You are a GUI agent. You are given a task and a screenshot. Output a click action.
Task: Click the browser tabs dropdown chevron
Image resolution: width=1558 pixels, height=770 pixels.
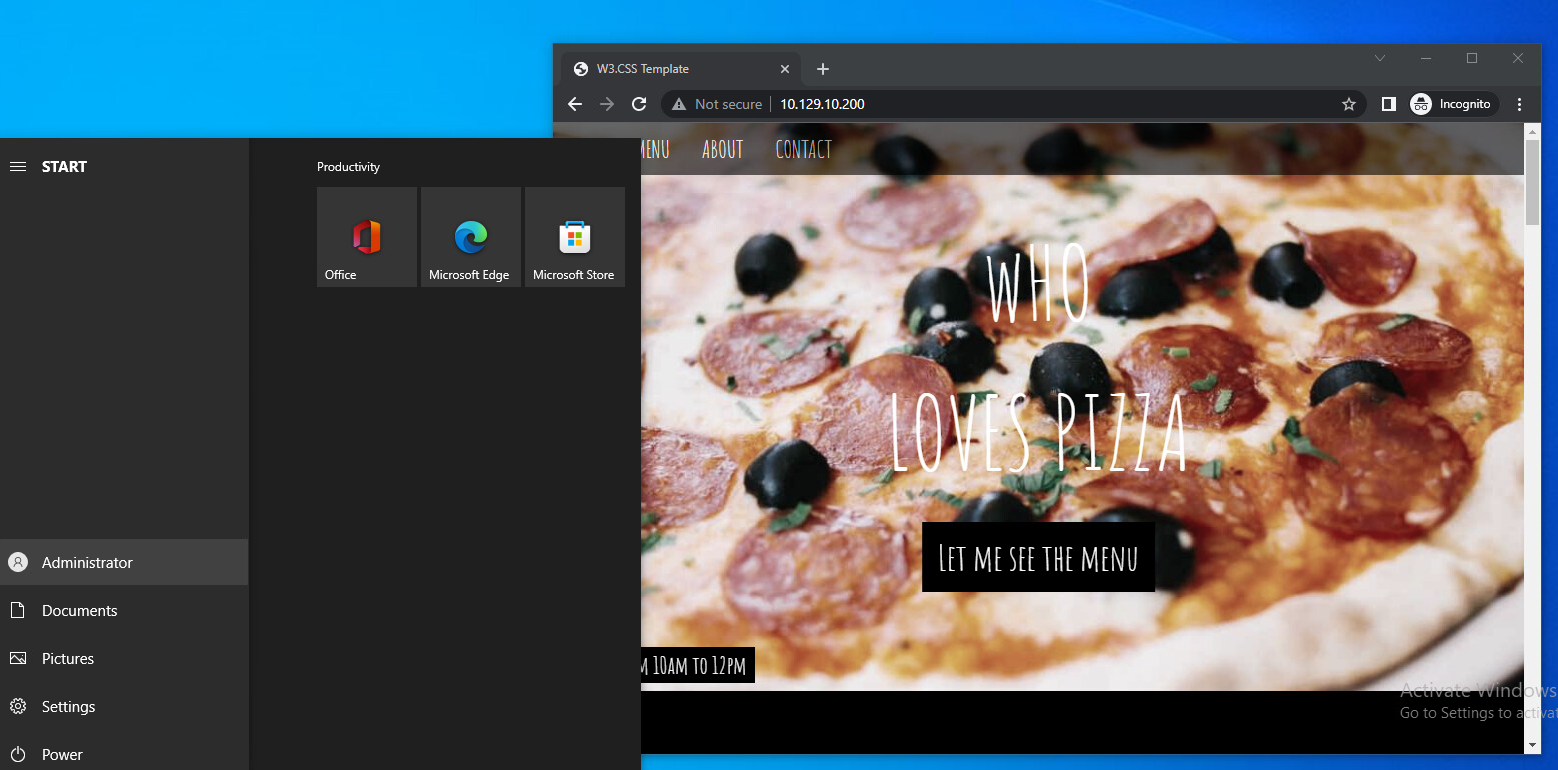1380,58
